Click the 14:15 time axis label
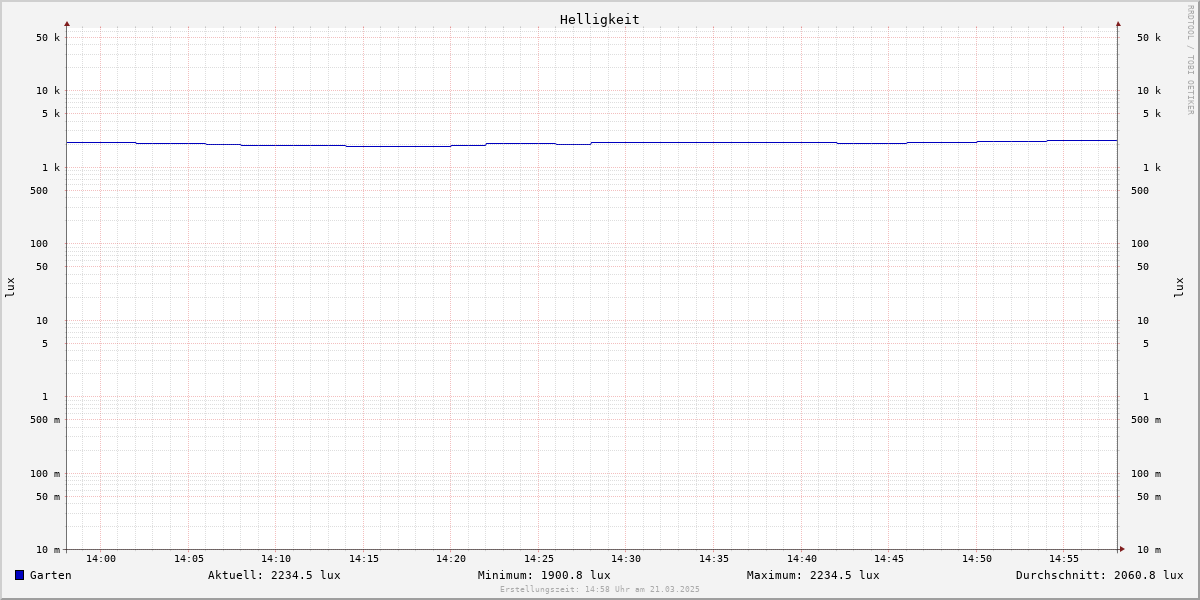The width and height of the screenshot is (1200, 600). tap(364, 559)
